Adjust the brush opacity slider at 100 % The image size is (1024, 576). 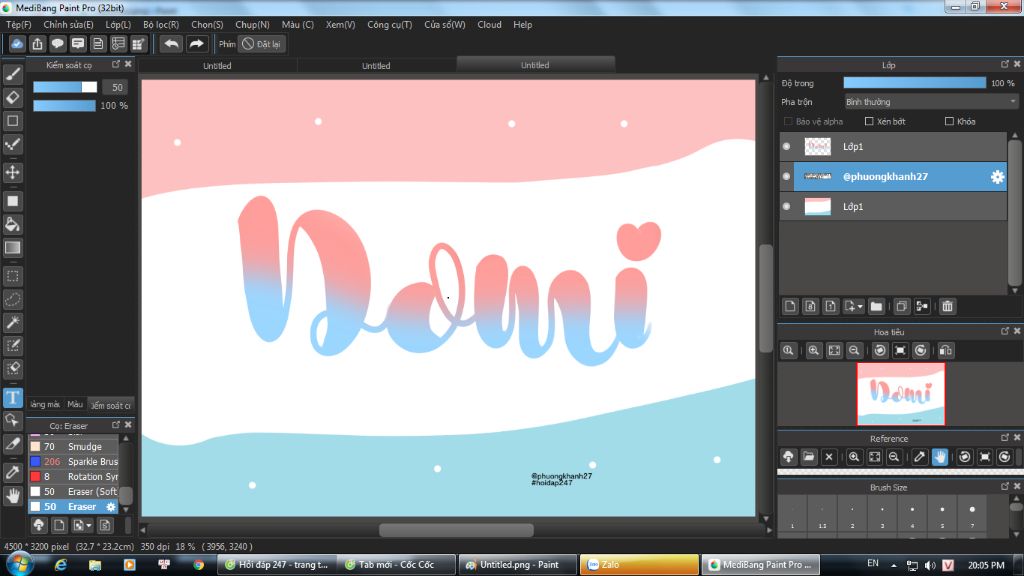(64, 106)
